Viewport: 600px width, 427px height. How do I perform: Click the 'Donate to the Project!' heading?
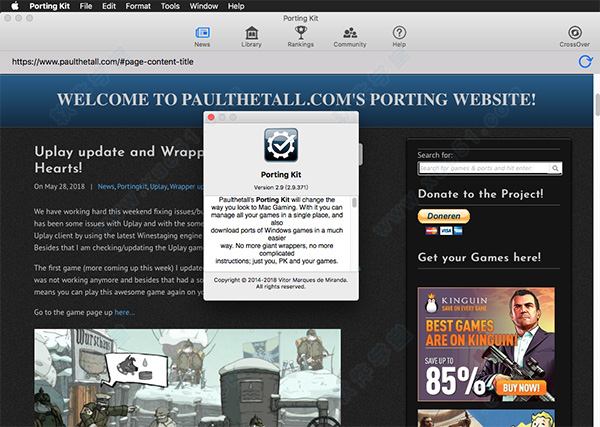(480, 194)
